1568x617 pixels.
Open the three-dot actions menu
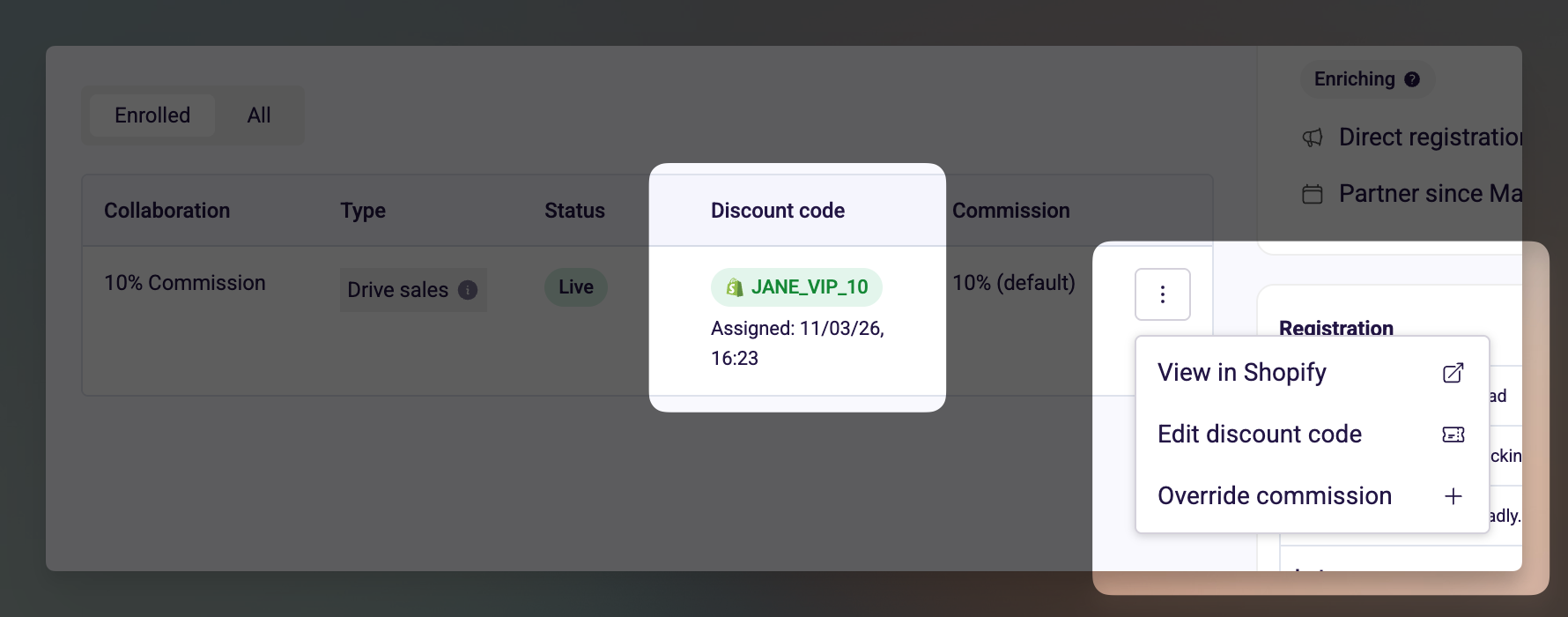point(1163,294)
